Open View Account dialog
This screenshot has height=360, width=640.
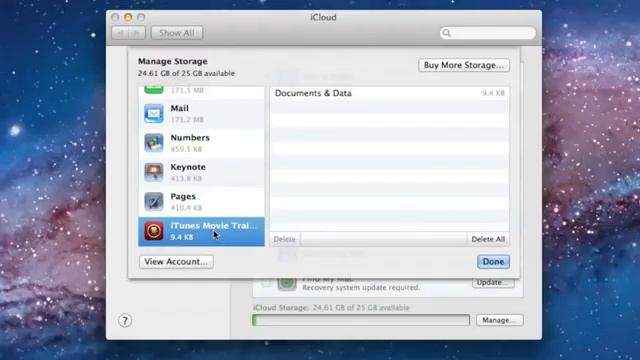tap(176, 262)
